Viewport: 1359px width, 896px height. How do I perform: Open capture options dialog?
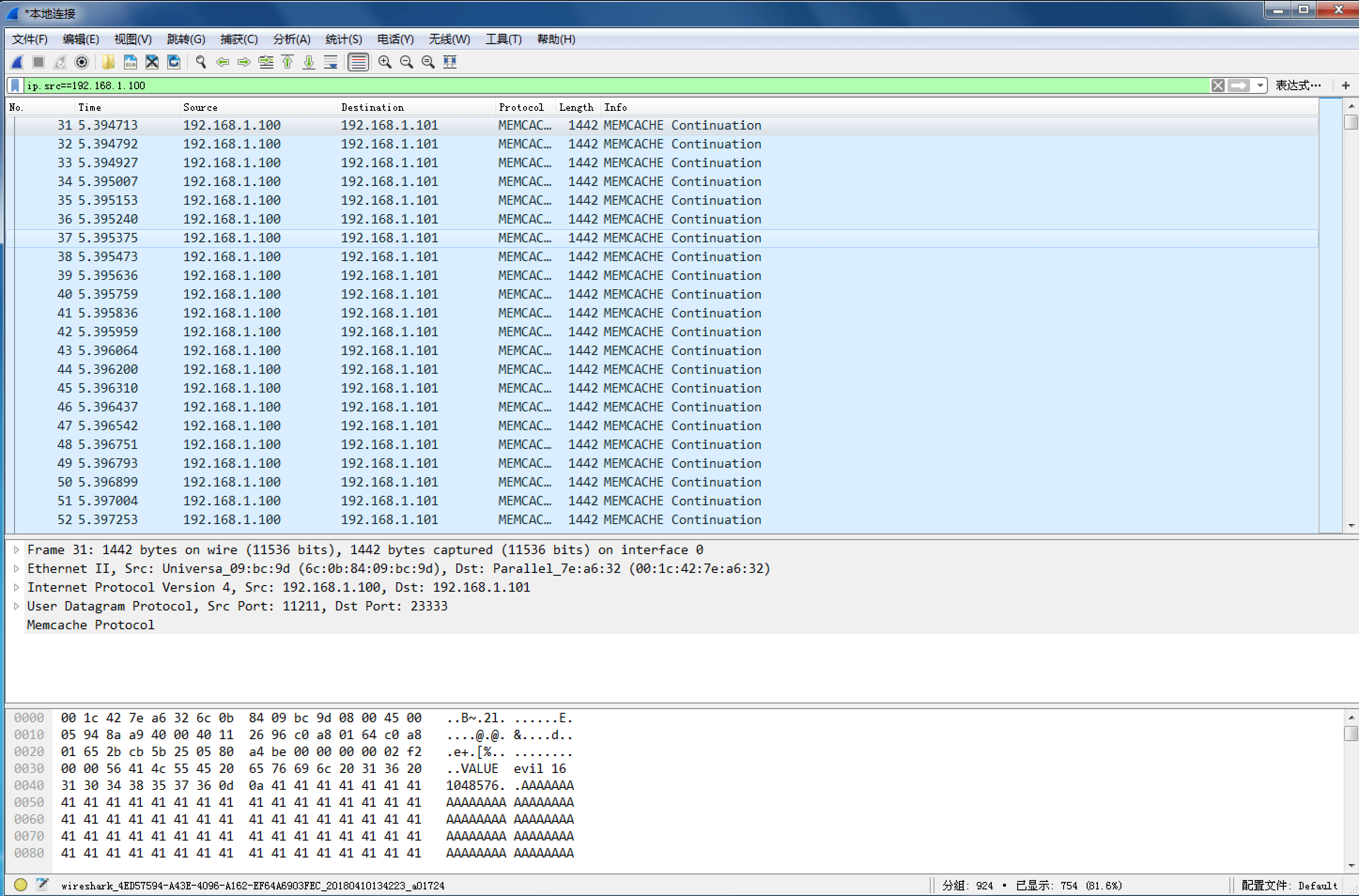pyautogui.click(x=82, y=62)
